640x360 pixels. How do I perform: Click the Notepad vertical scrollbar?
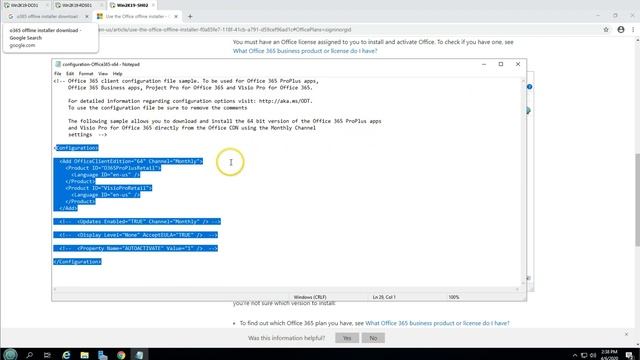pos(523,182)
